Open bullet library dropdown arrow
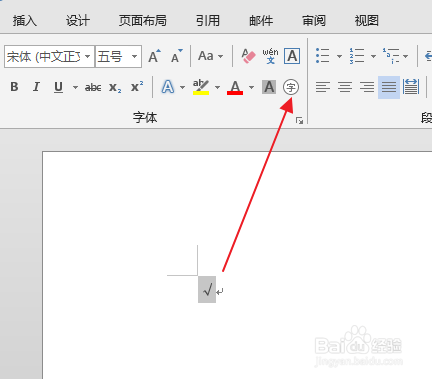Viewport: 432px width, 379px height. 339,56
